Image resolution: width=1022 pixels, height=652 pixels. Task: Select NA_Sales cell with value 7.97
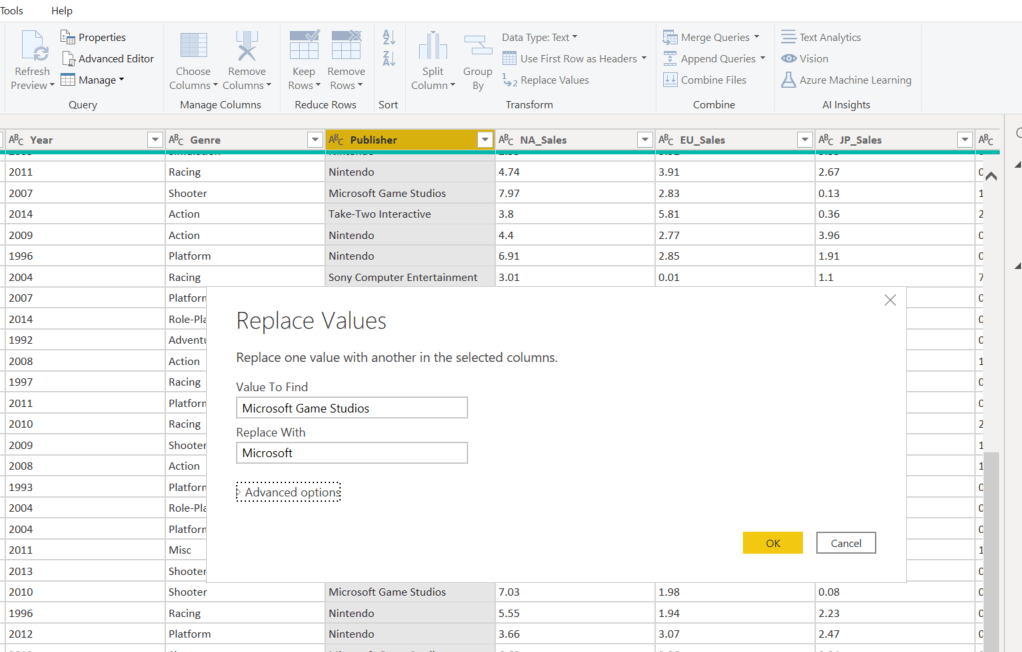point(575,193)
